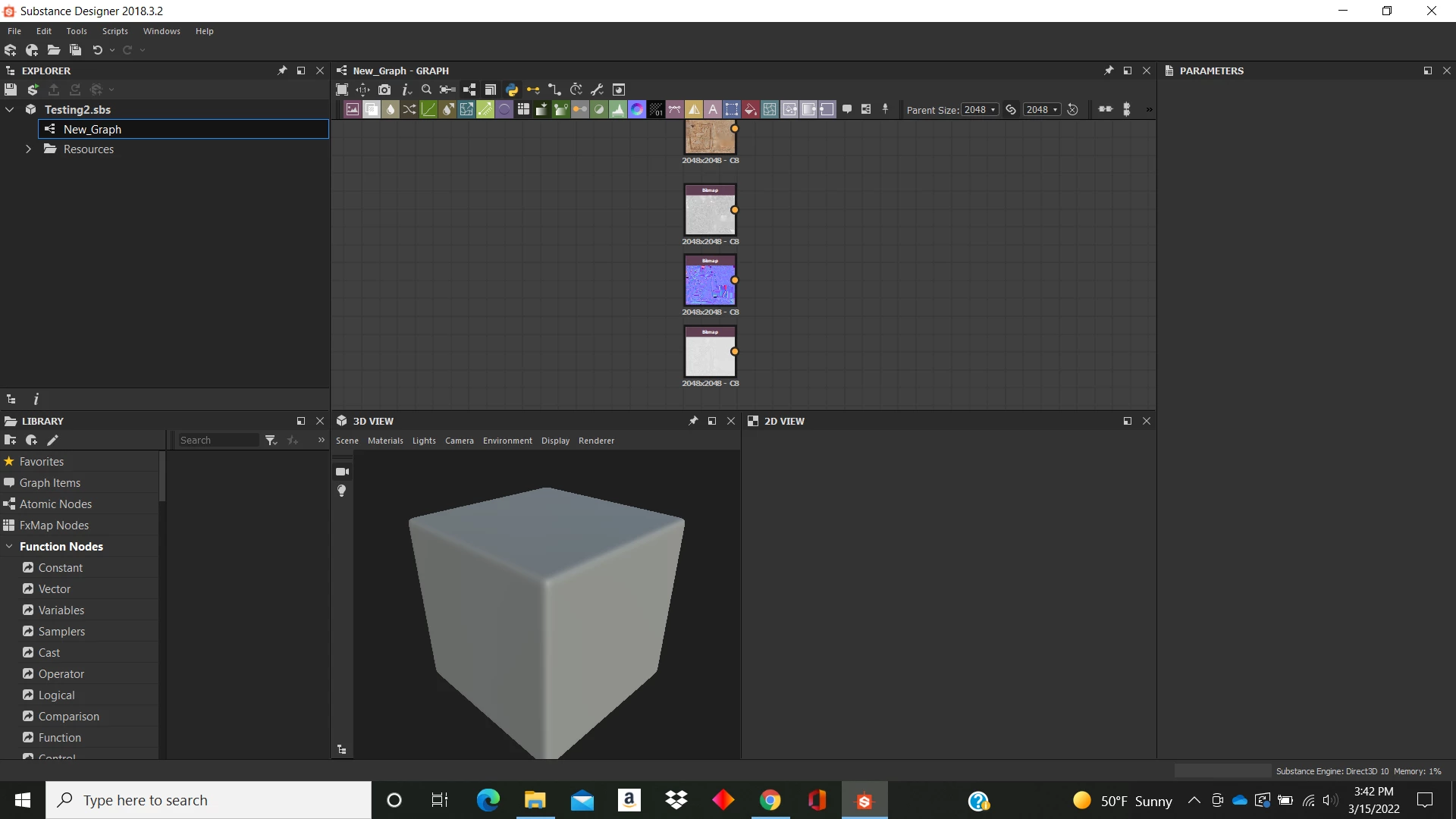Click the library Search field
This screenshot has height=819, width=1456.
(x=218, y=440)
